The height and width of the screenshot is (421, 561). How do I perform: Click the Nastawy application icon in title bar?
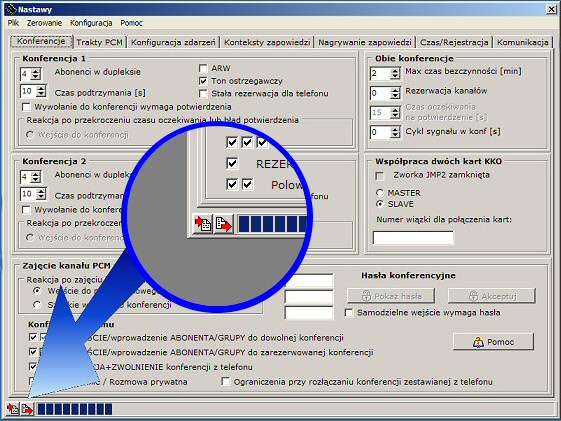coord(11,9)
